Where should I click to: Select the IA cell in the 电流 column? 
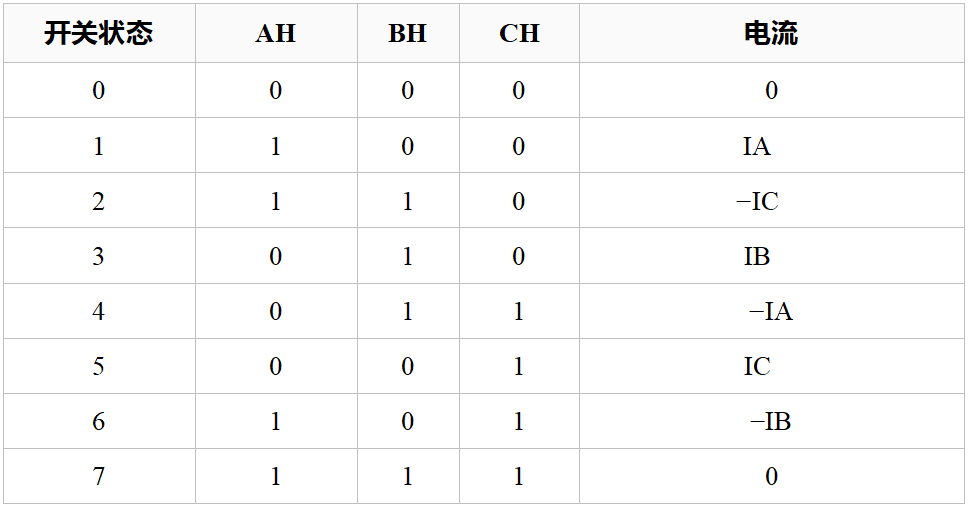(757, 146)
